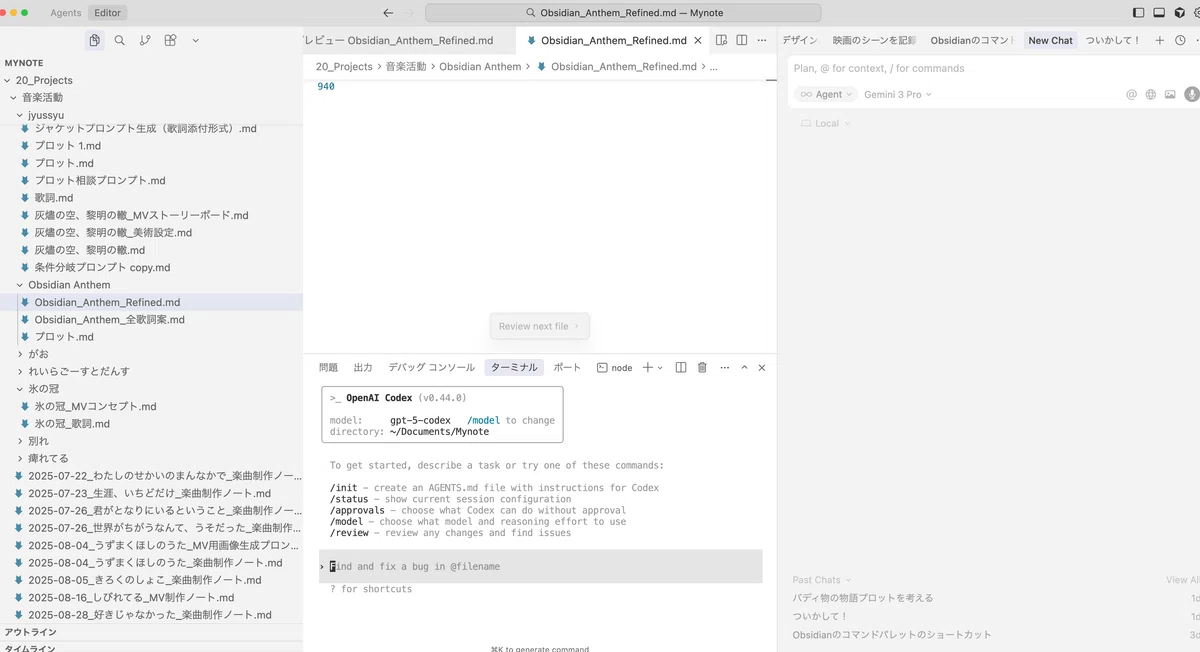
Task: Open the ついかして！ chat tab
Action: pos(1113,40)
